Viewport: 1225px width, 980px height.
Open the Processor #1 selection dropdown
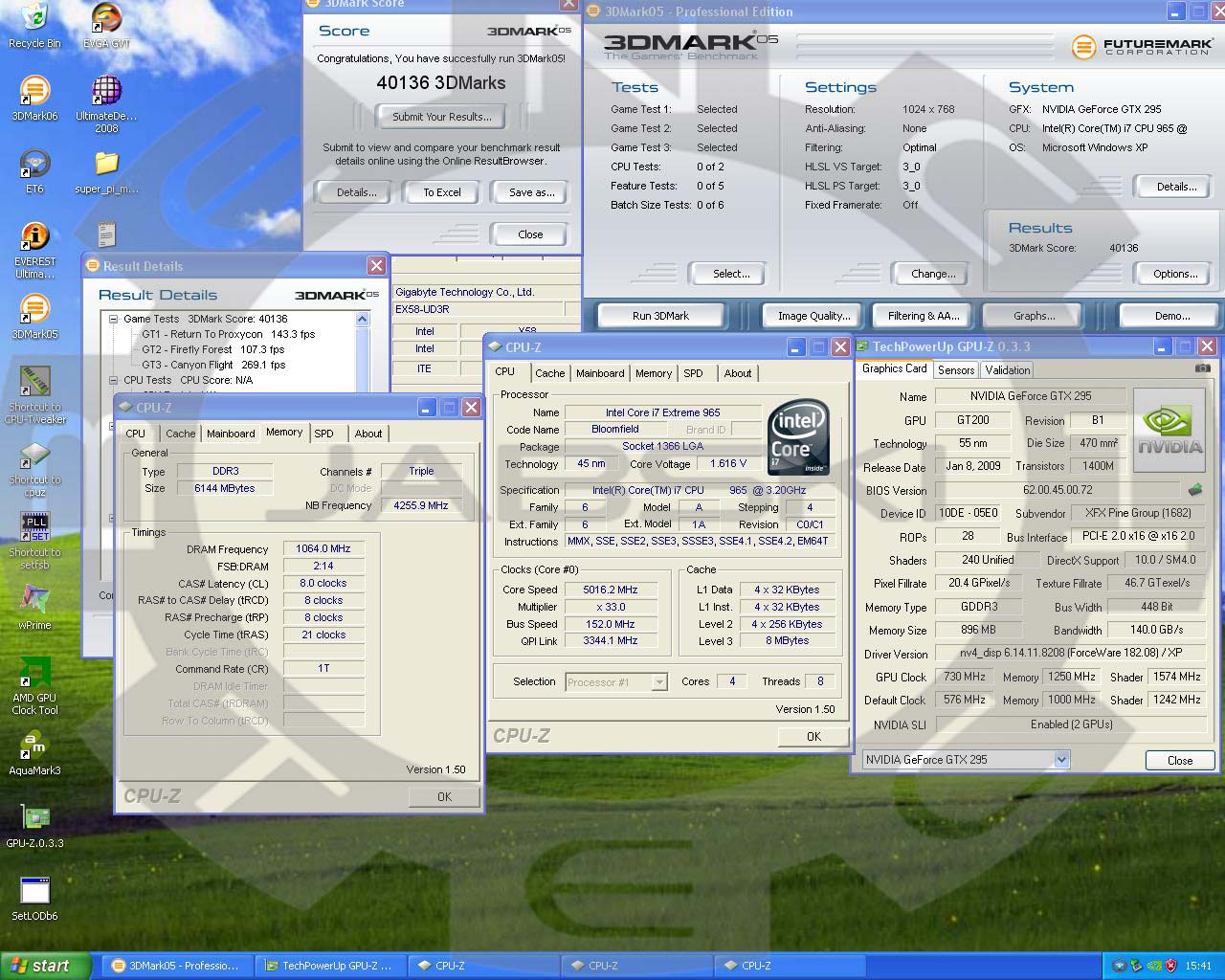pos(659,682)
